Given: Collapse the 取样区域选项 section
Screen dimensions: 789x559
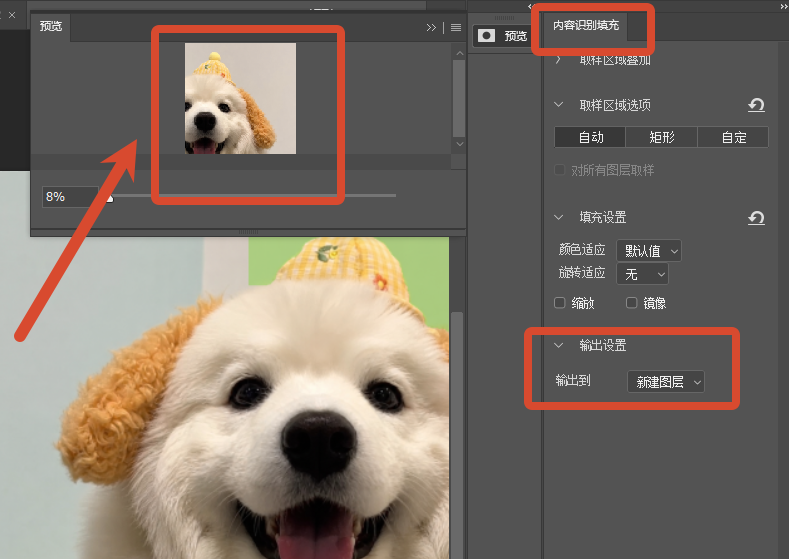Looking at the screenshot, I should coord(558,105).
